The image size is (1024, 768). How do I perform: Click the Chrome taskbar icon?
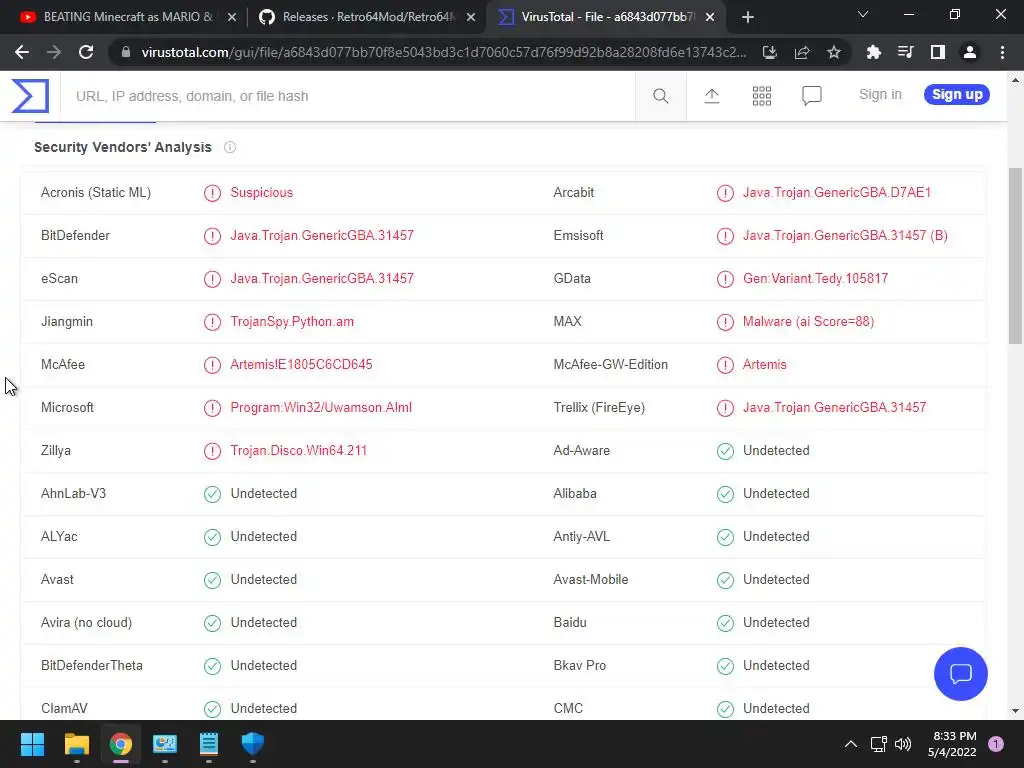pyautogui.click(x=121, y=744)
